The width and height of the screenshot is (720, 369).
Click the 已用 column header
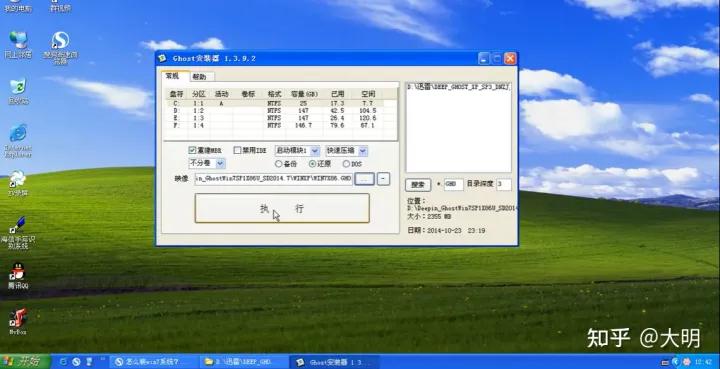(x=338, y=94)
